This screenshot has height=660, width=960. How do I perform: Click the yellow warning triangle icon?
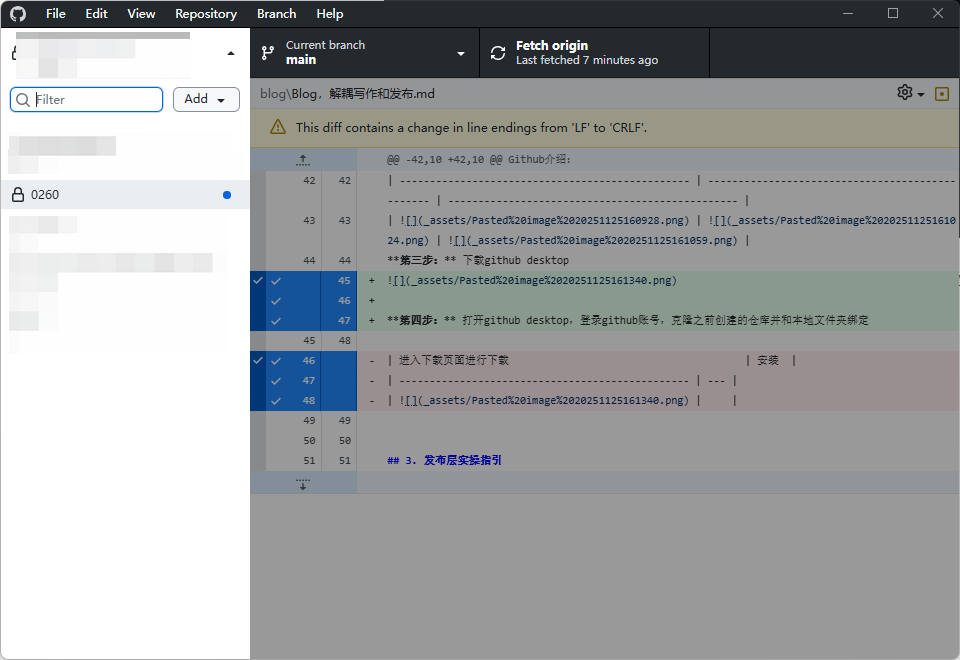click(x=278, y=127)
